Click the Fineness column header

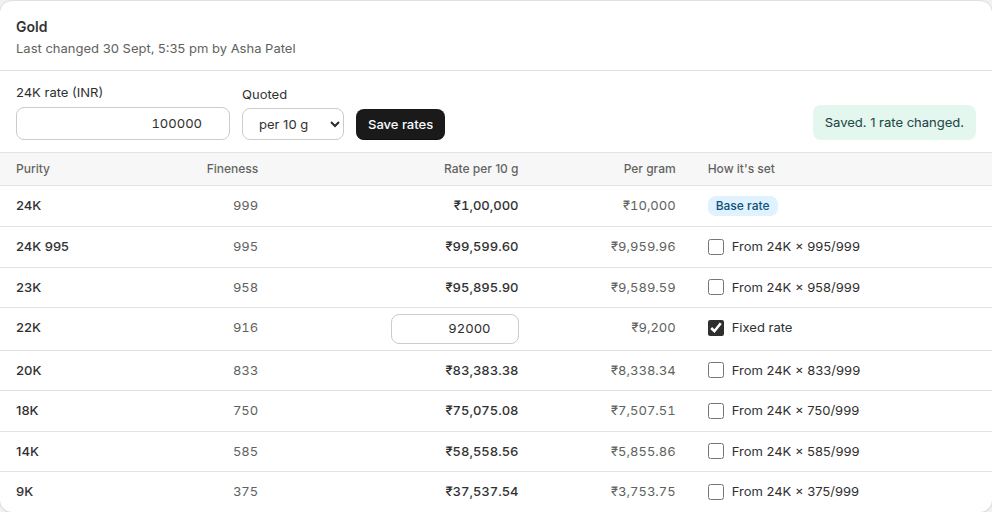[232, 169]
